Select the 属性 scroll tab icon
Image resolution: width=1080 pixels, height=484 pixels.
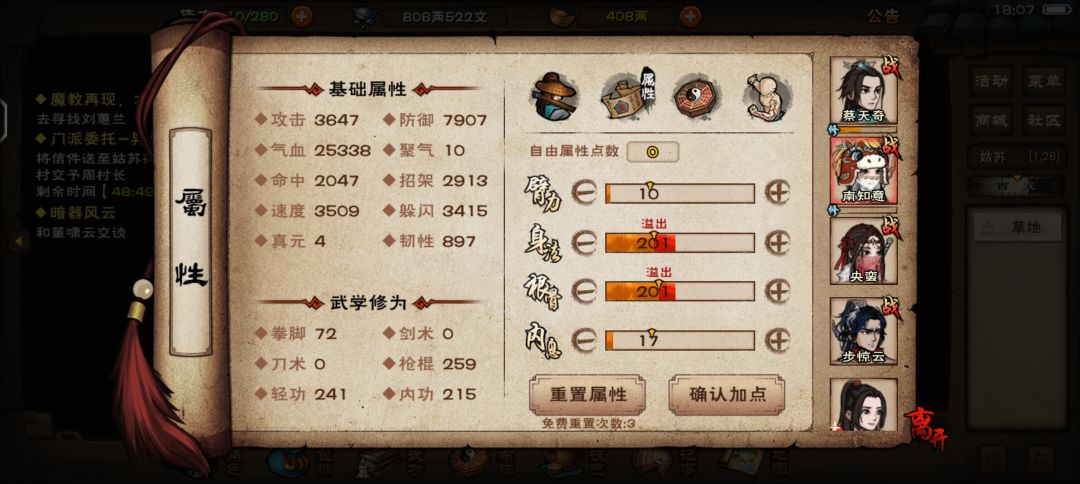[628, 95]
